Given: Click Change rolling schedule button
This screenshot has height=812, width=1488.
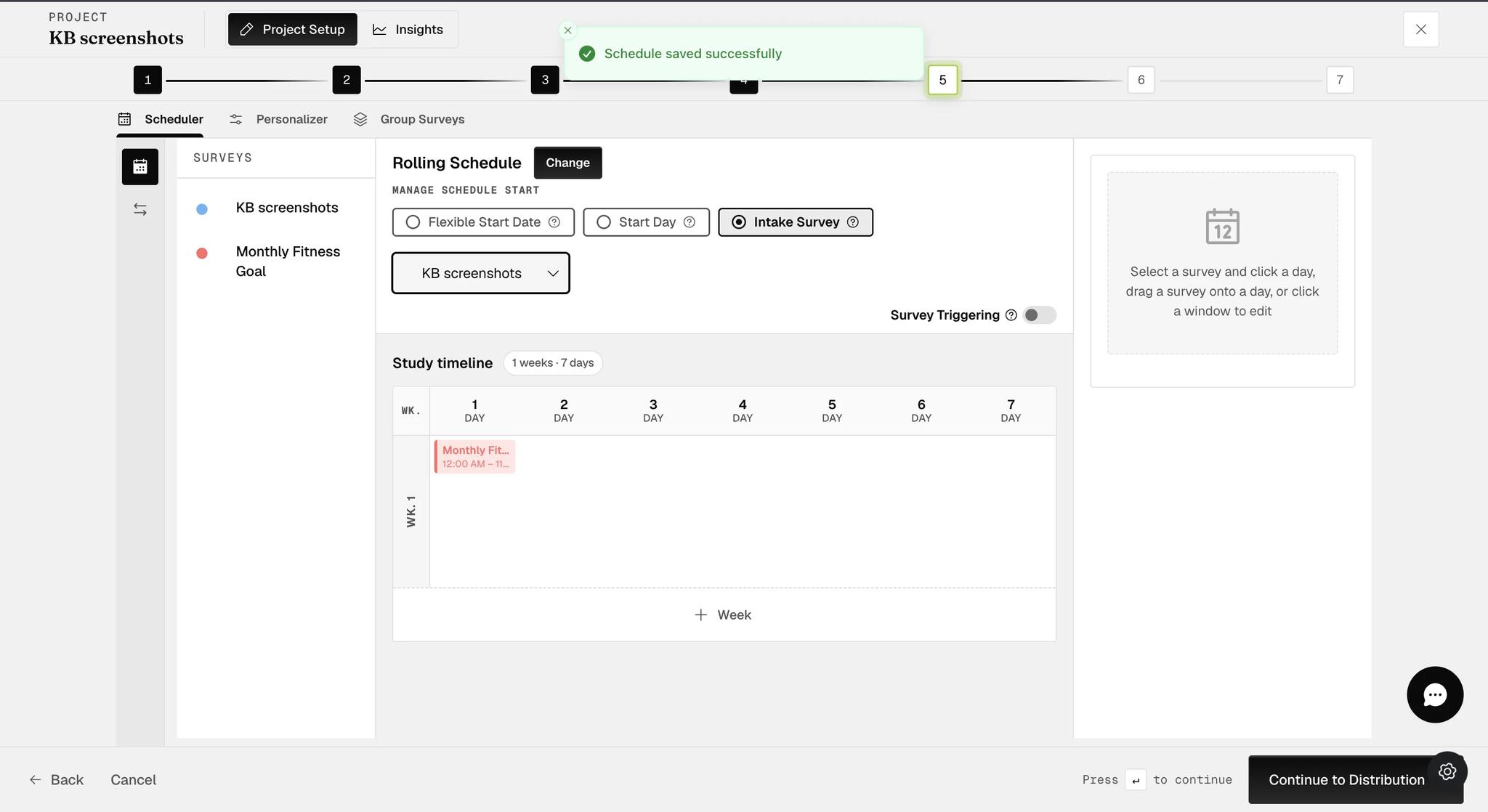Looking at the screenshot, I should click(x=568, y=163).
